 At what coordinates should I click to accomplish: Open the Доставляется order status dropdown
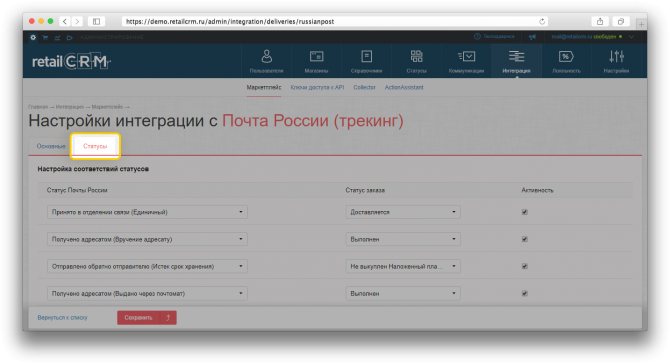[403, 212]
